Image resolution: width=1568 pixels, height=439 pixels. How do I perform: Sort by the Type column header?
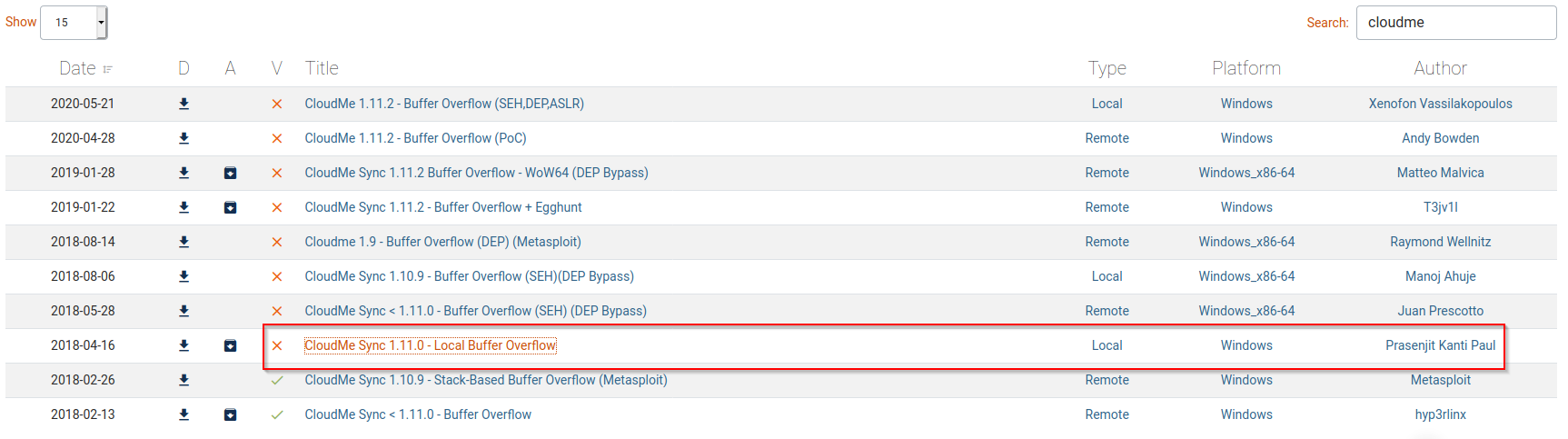[x=1107, y=68]
